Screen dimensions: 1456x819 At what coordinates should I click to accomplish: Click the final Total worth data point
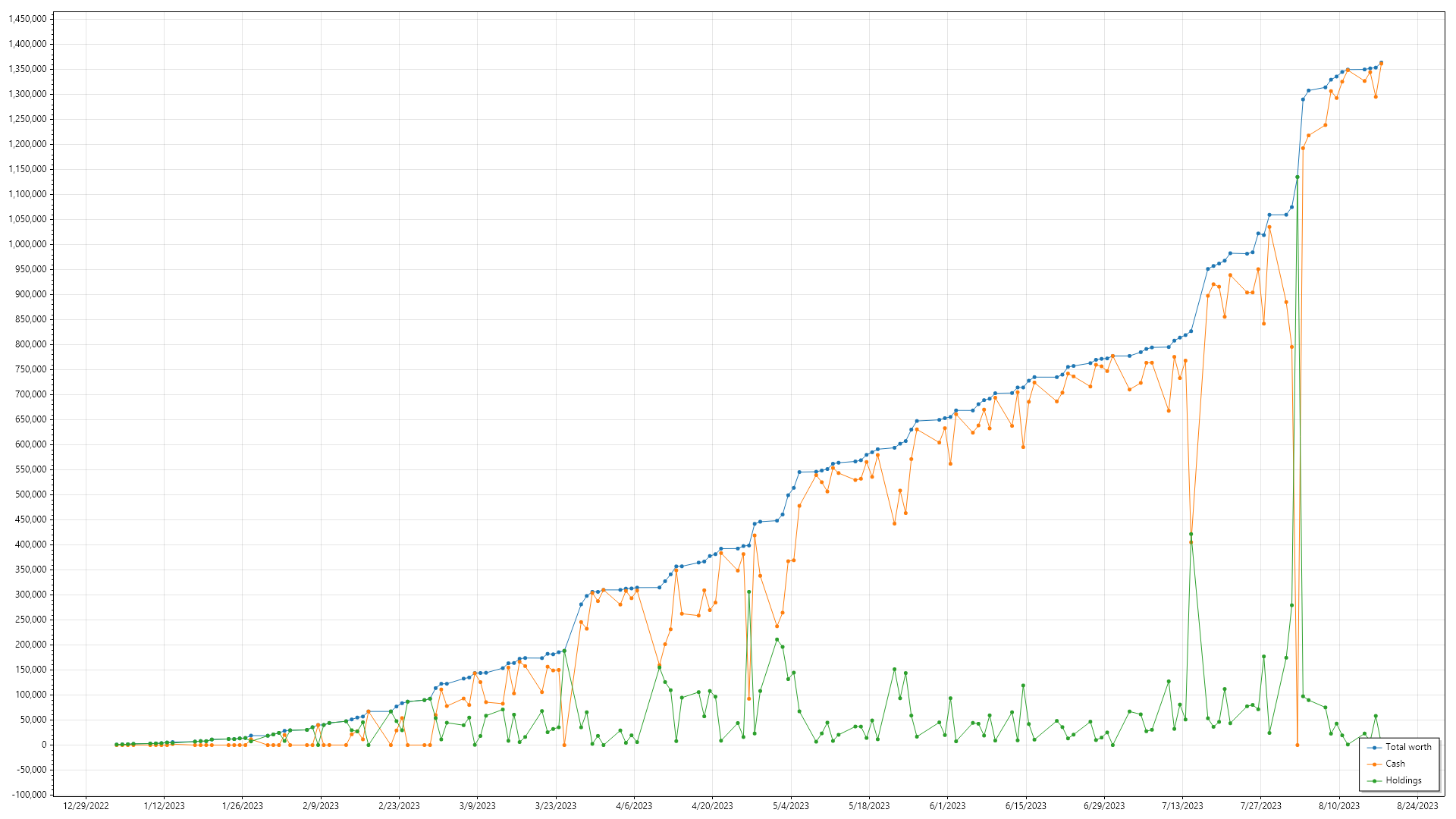[1381, 63]
